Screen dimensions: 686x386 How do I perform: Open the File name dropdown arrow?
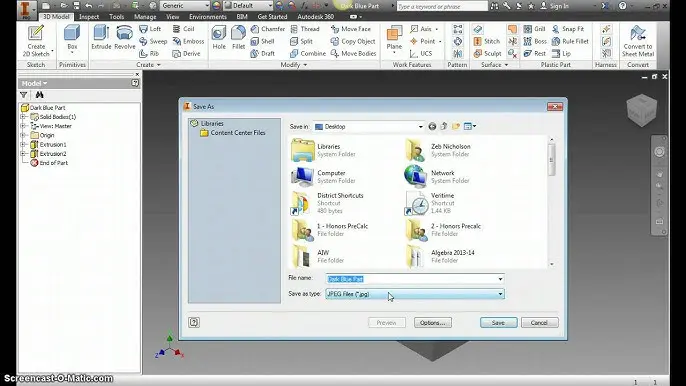(500, 279)
